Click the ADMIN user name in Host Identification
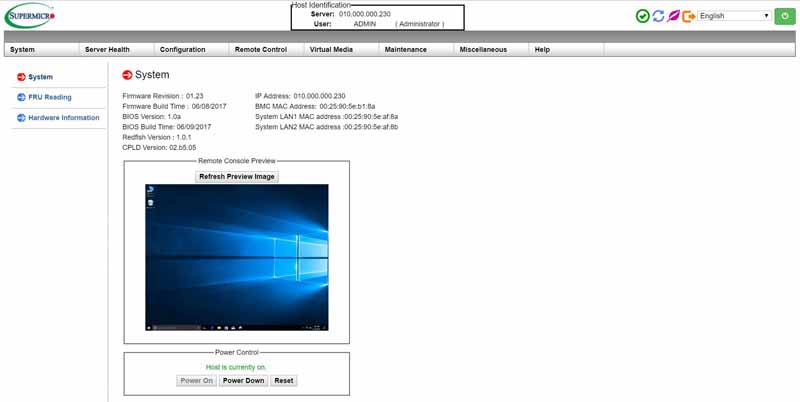 365,24
